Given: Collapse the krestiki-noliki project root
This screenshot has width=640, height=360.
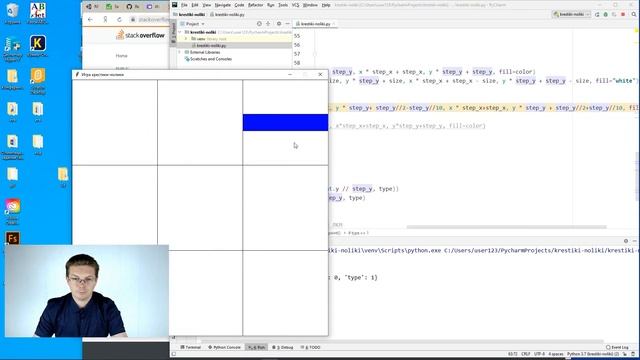Looking at the screenshot, I should coord(181,32).
